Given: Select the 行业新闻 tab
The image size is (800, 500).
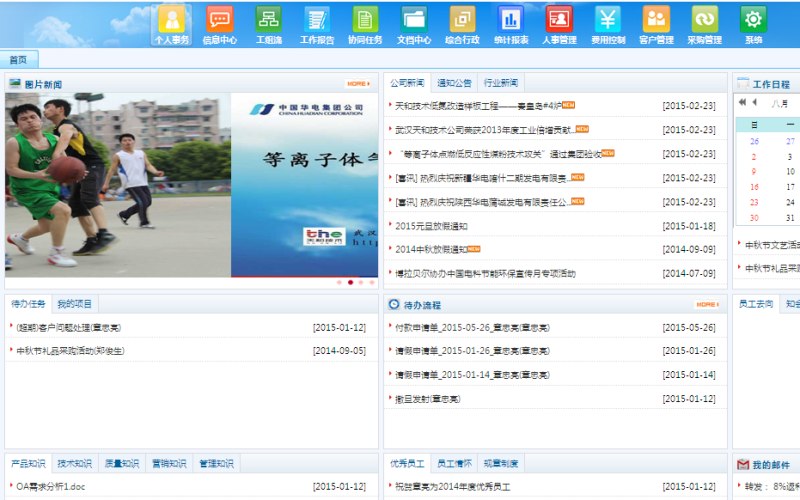Looking at the screenshot, I should coord(501,83).
